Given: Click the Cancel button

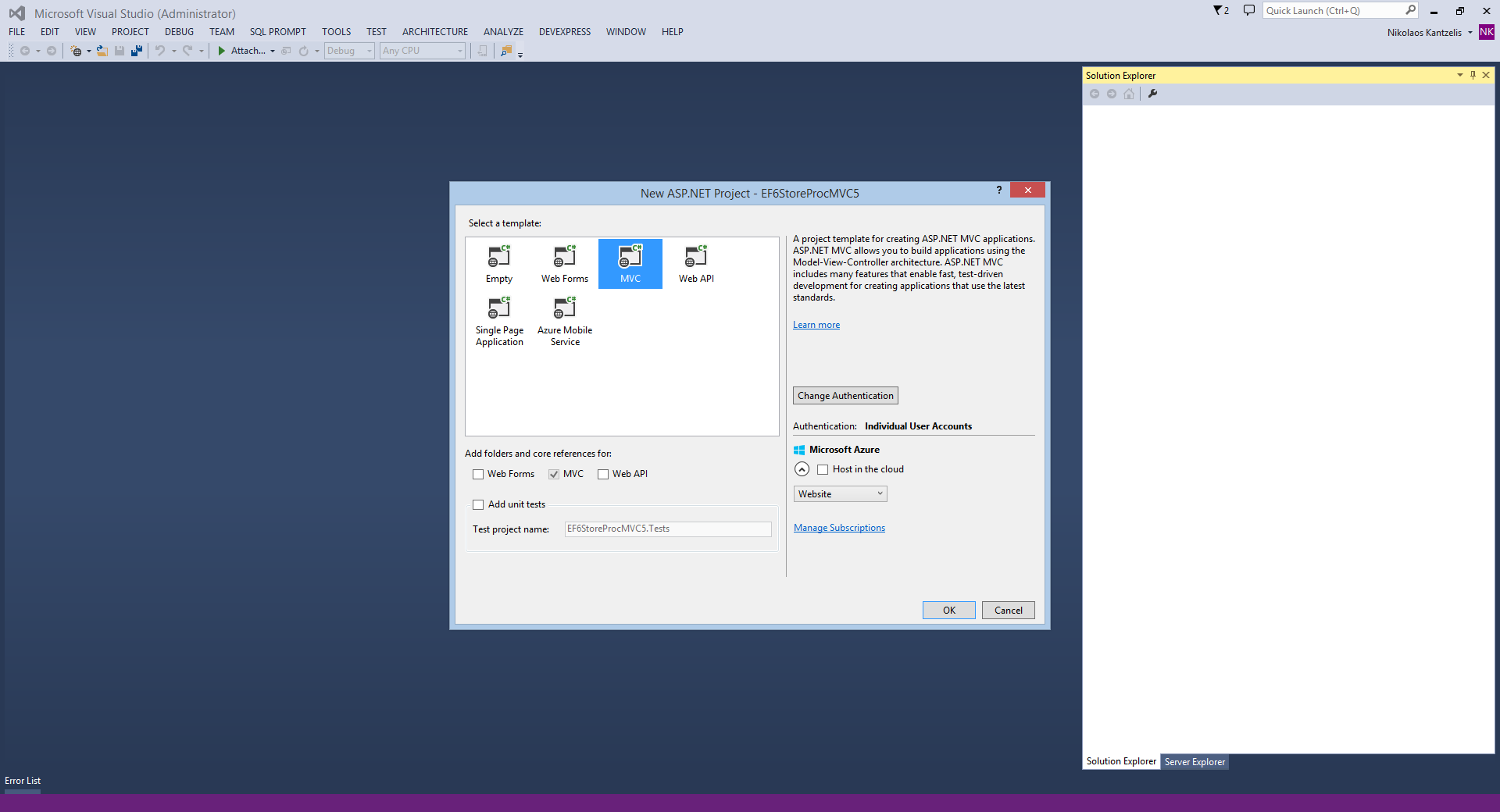Looking at the screenshot, I should click(1009, 611).
